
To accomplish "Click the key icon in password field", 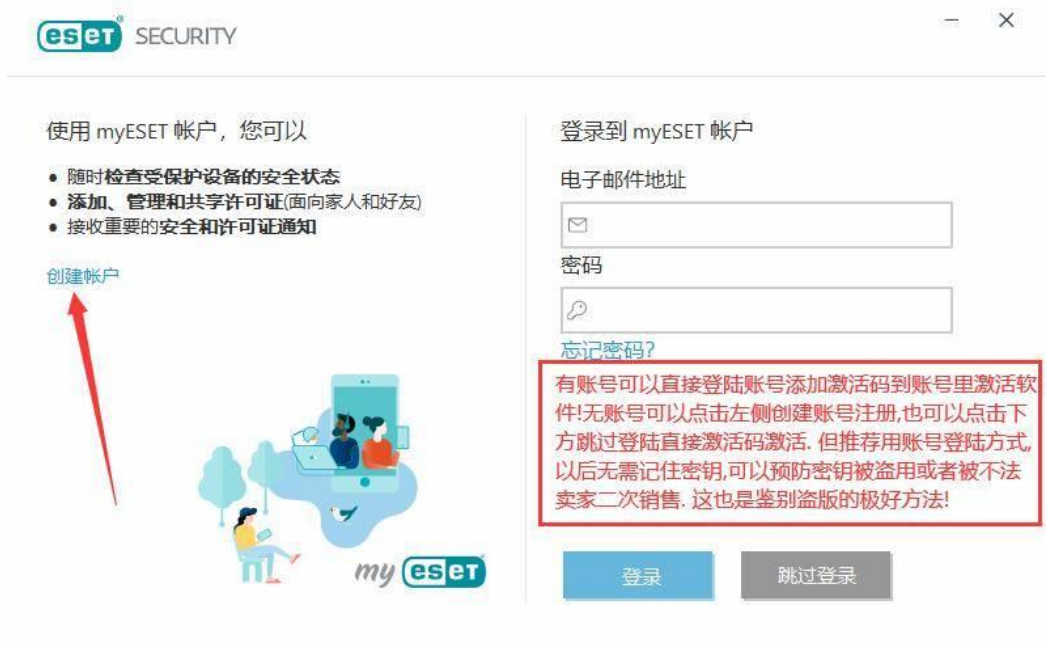I will tap(577, 309).
